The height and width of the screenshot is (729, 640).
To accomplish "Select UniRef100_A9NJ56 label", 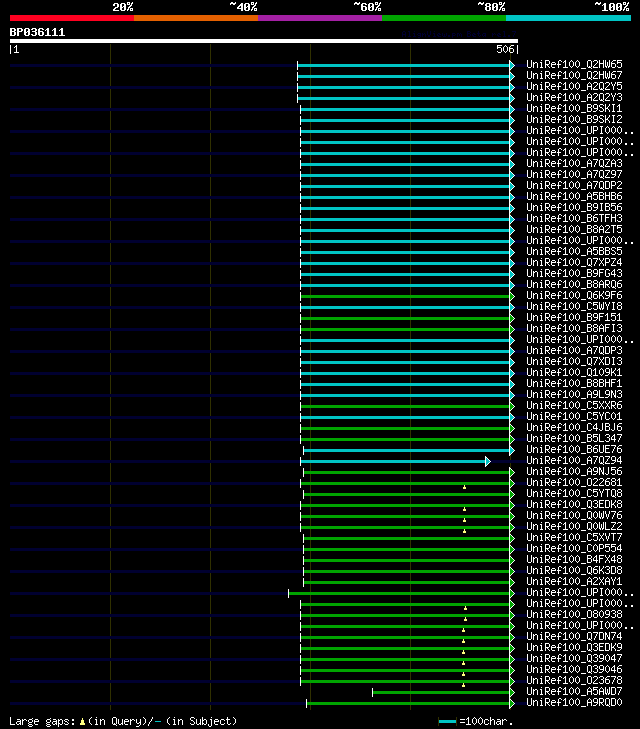I will click(574, 471).
